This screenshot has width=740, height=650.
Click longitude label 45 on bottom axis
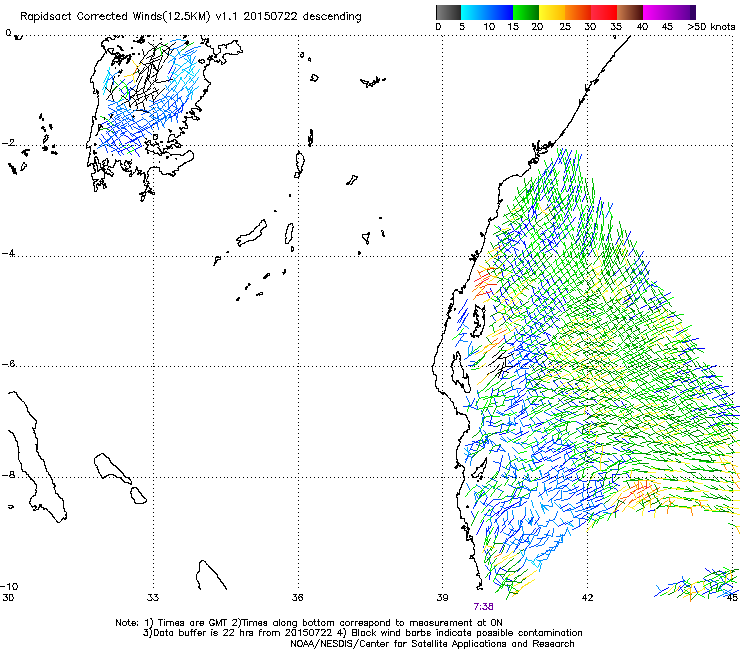point(732,597)
